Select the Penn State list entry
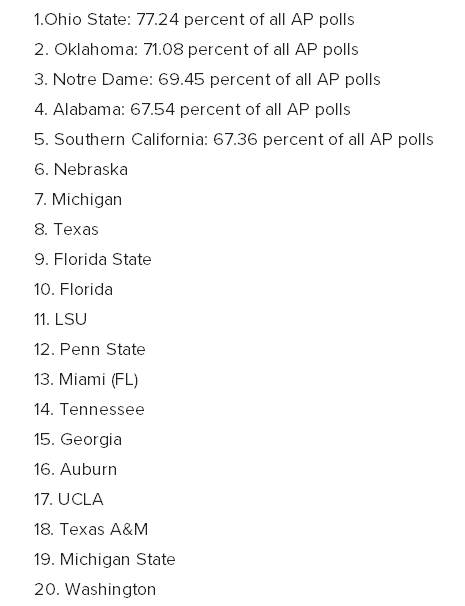The image size is (465, 606). coord(90,349)
